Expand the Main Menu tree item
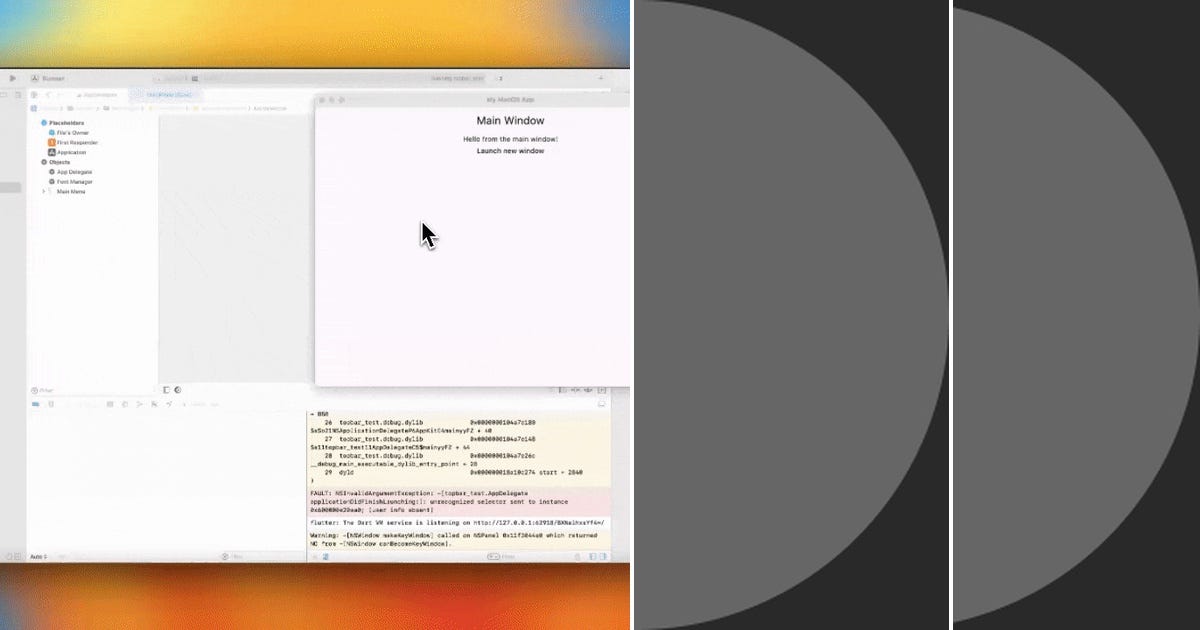 click(44, 192)
